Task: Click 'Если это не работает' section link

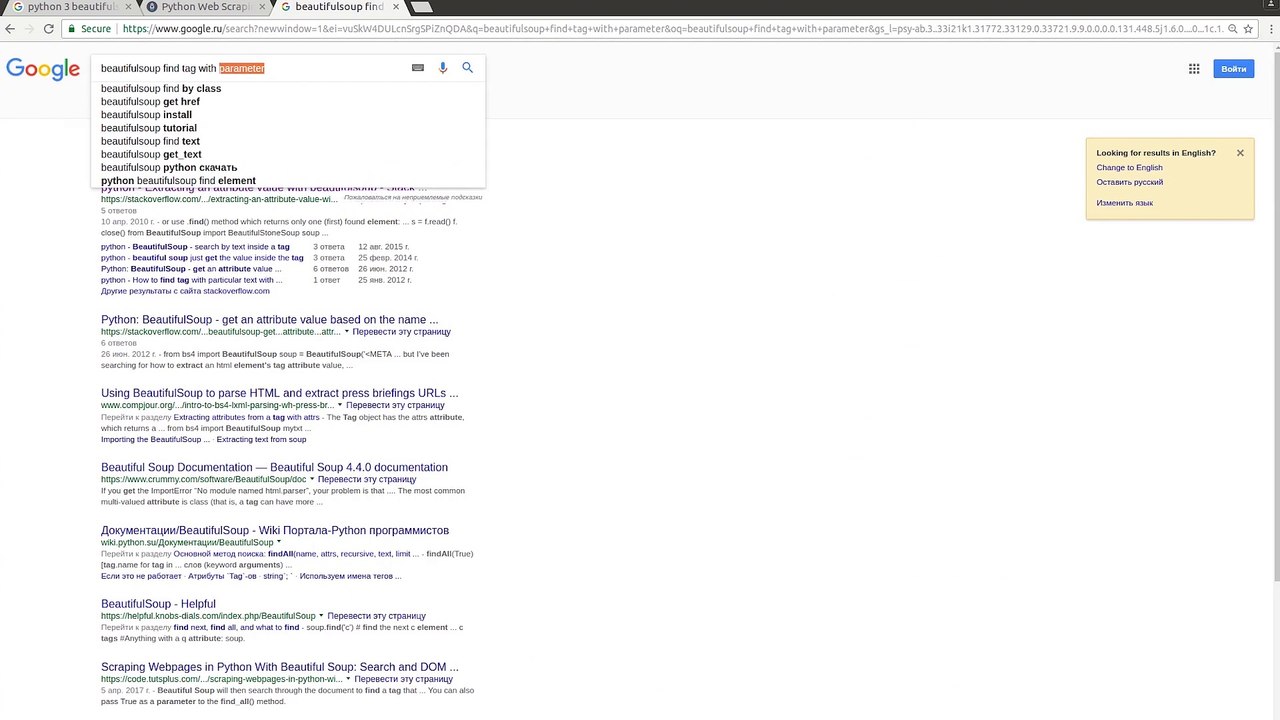Action: (x=141, y=576)
